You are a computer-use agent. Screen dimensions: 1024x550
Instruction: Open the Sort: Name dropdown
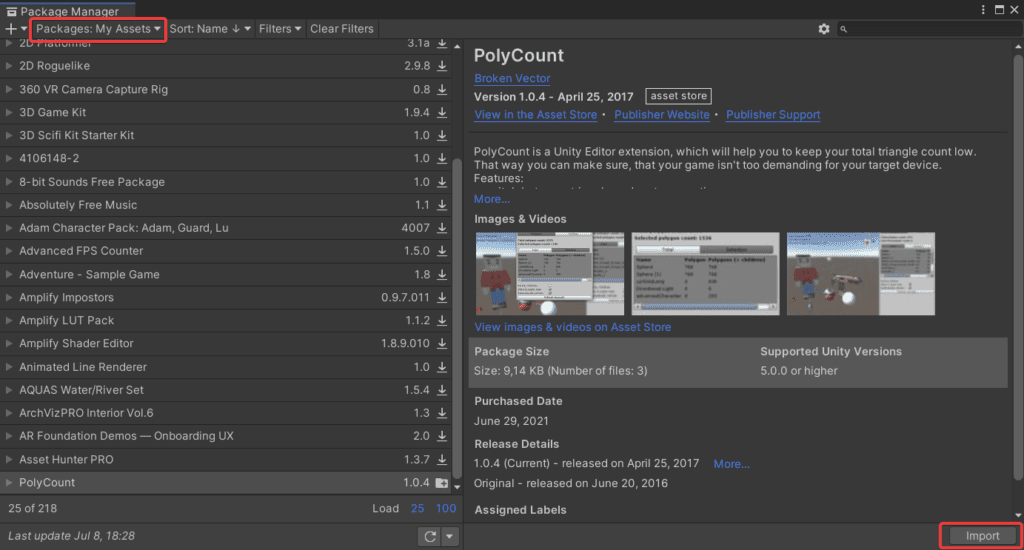click(x=210, y=29)
